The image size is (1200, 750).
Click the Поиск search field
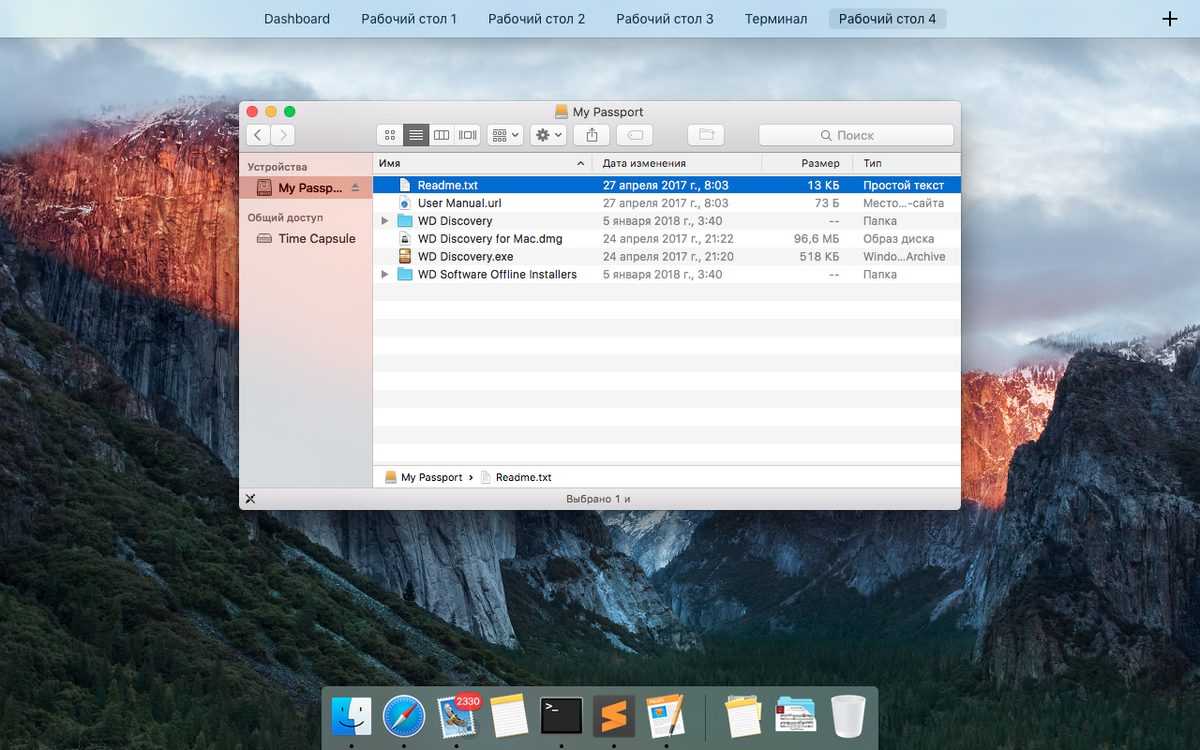(x=855, y=135)
